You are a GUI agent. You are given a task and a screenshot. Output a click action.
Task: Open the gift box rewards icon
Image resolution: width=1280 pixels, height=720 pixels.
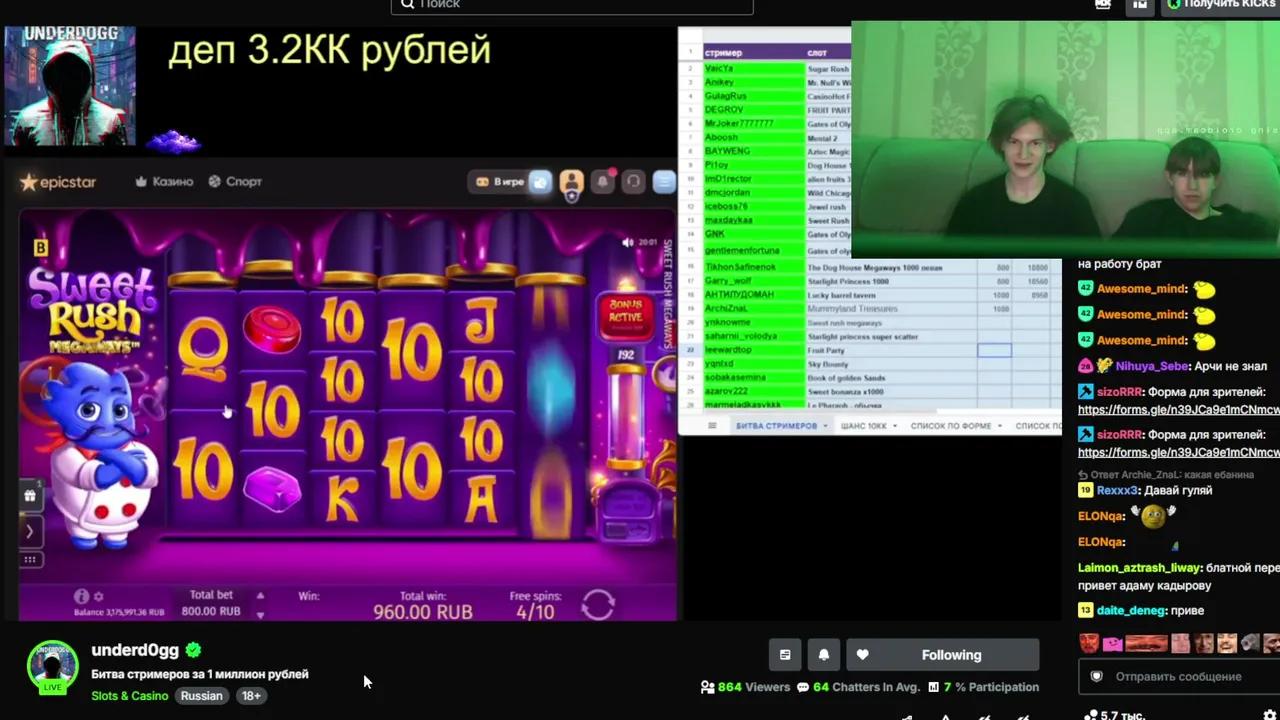click(x=30, y=495)
